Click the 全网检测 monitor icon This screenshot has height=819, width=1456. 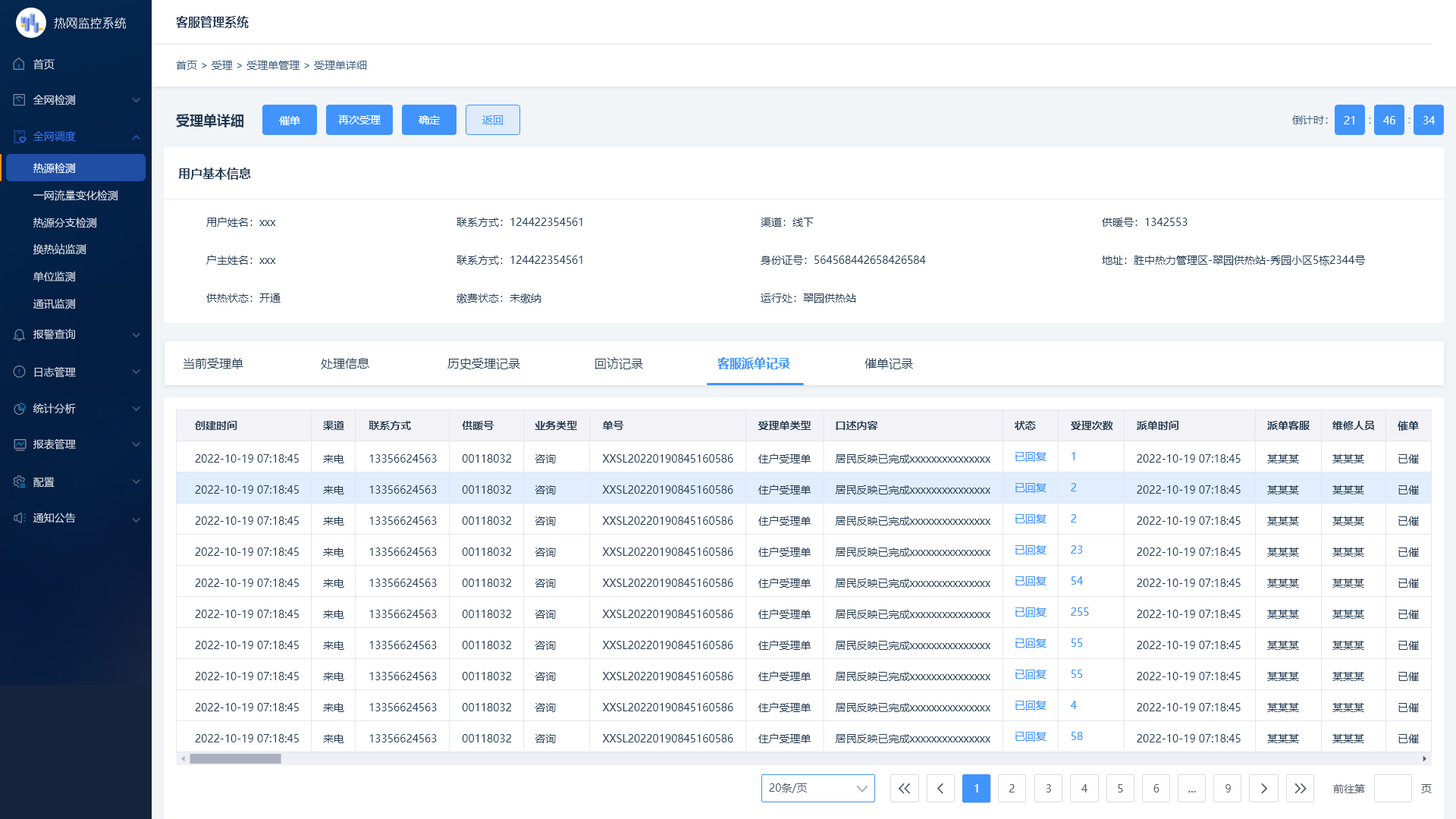(x=20, y=100)
